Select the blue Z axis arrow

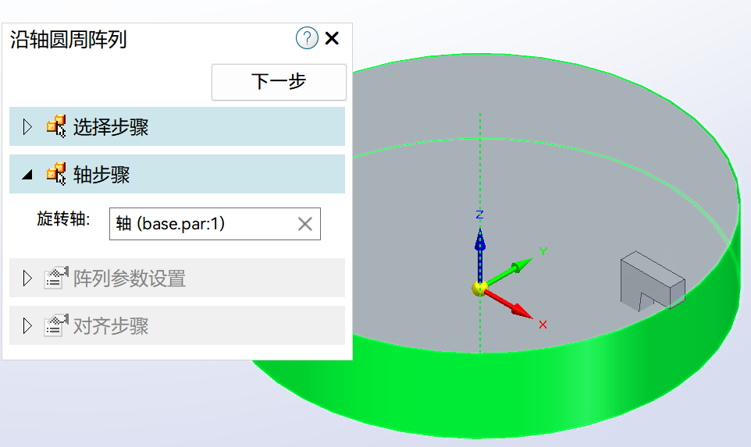click(x=480, y=245)
